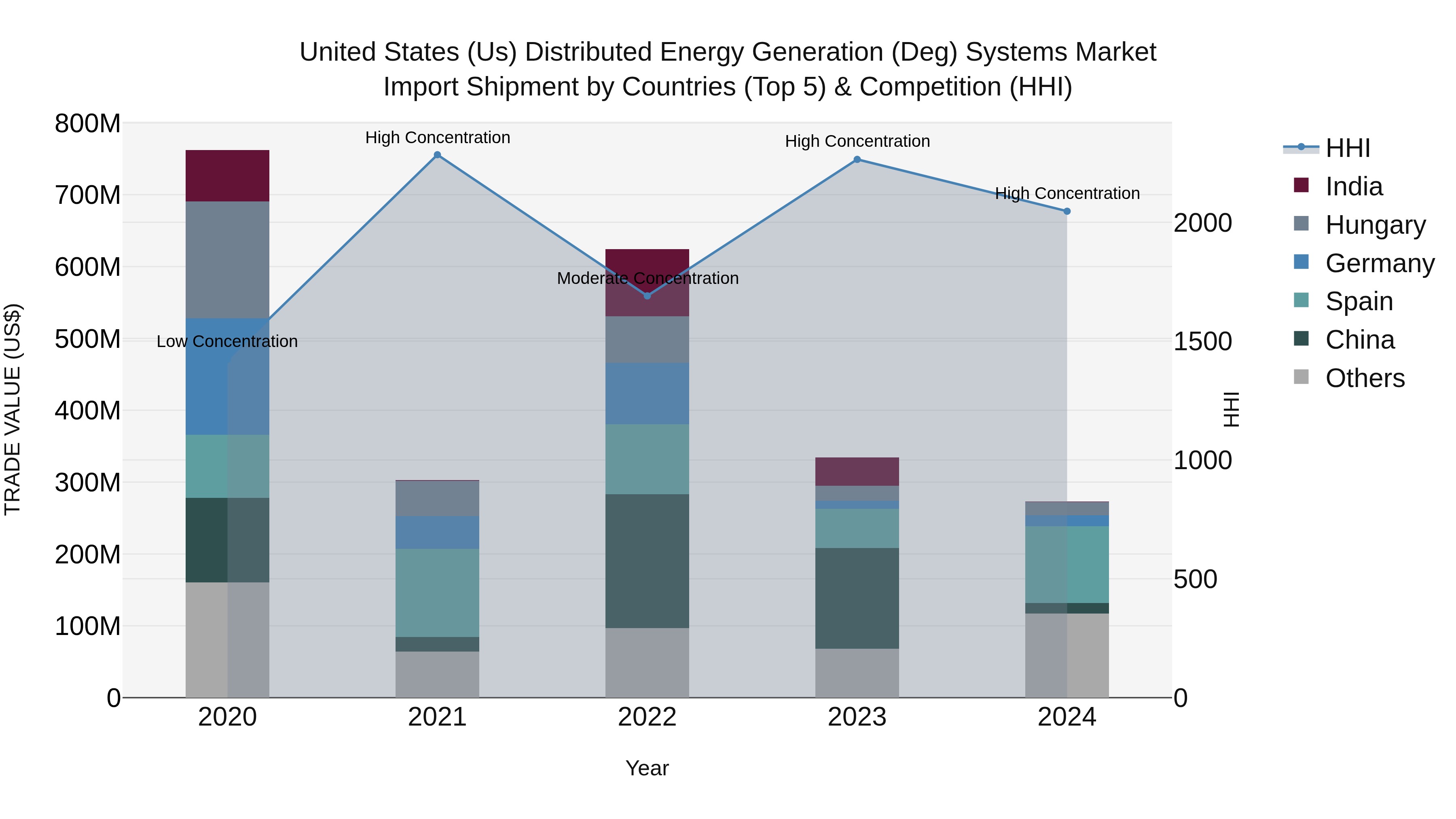Toggle the Germany series legend label

coord(1380,263)
